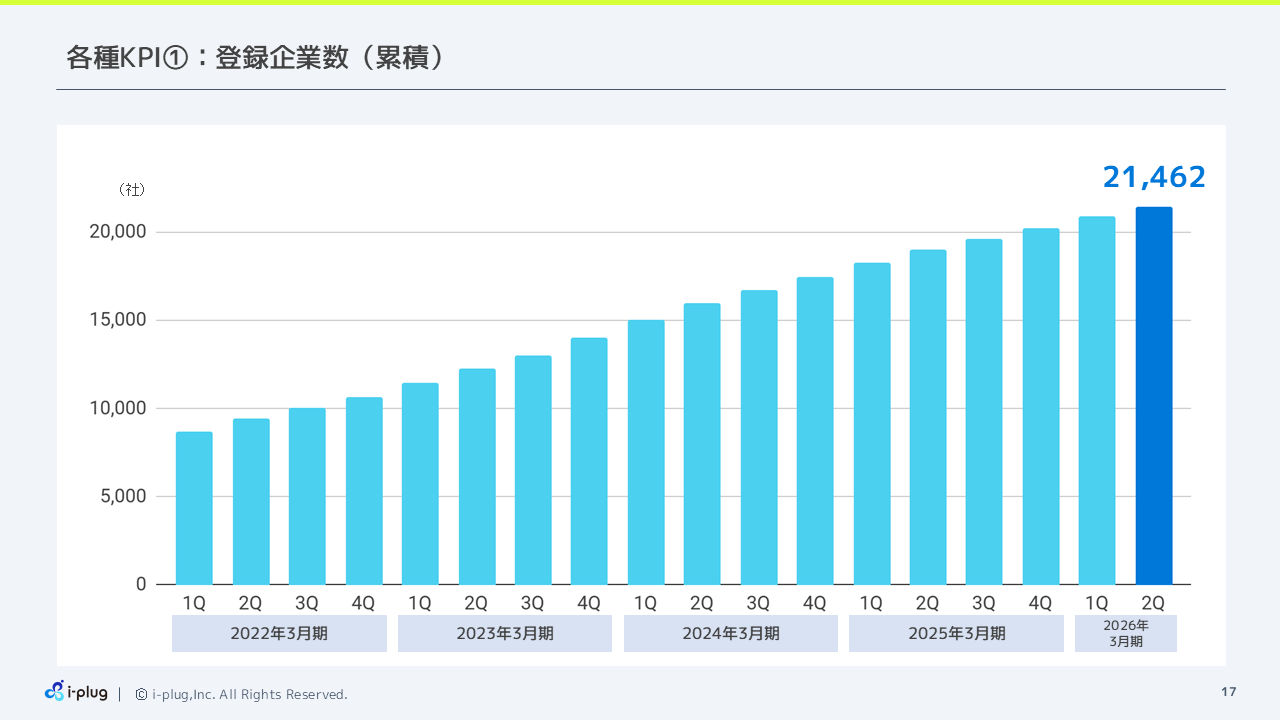Click the page number 17
1280x720 pixels.
pos(1227,690)
